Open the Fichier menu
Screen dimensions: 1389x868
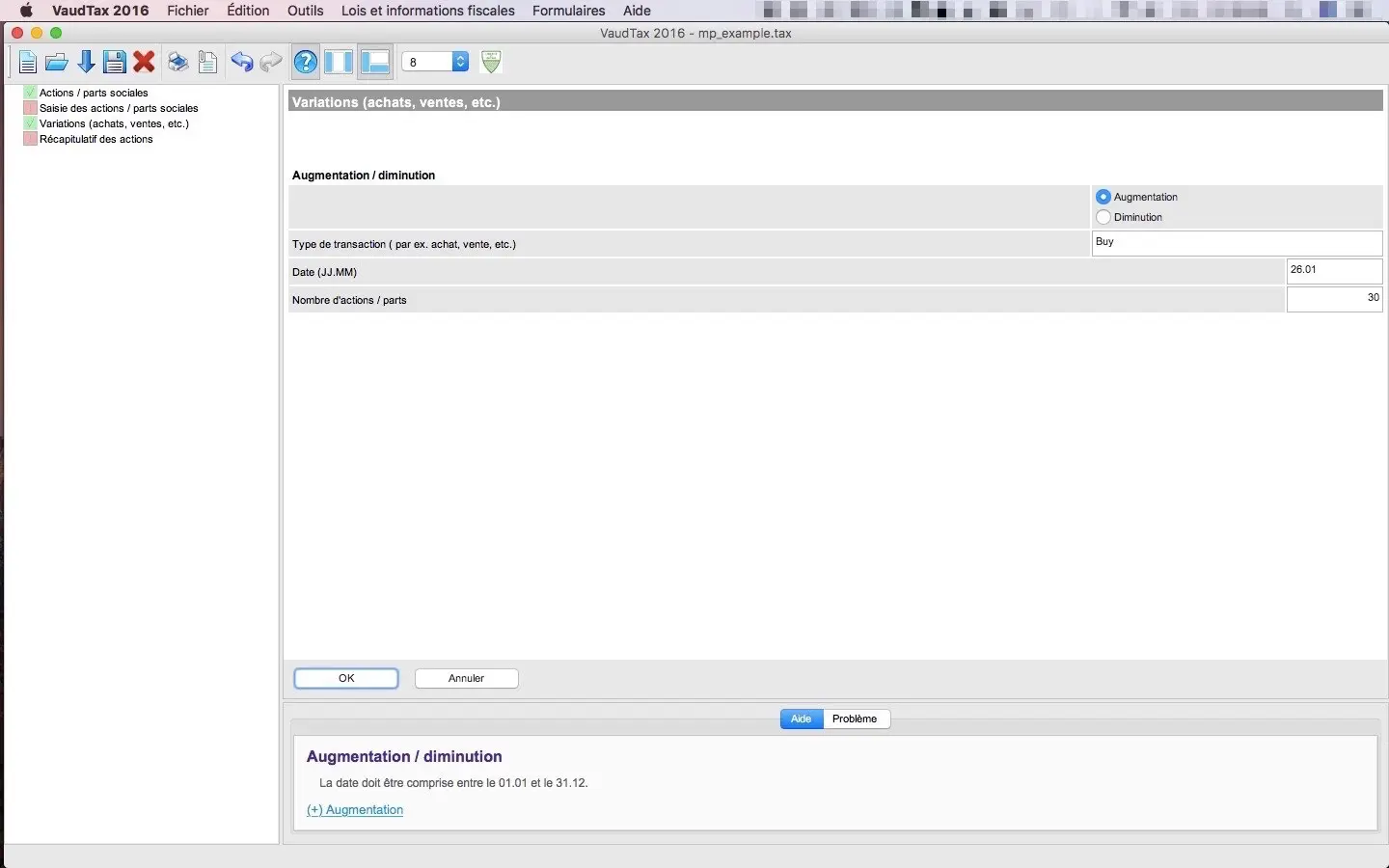click(188, 11)
